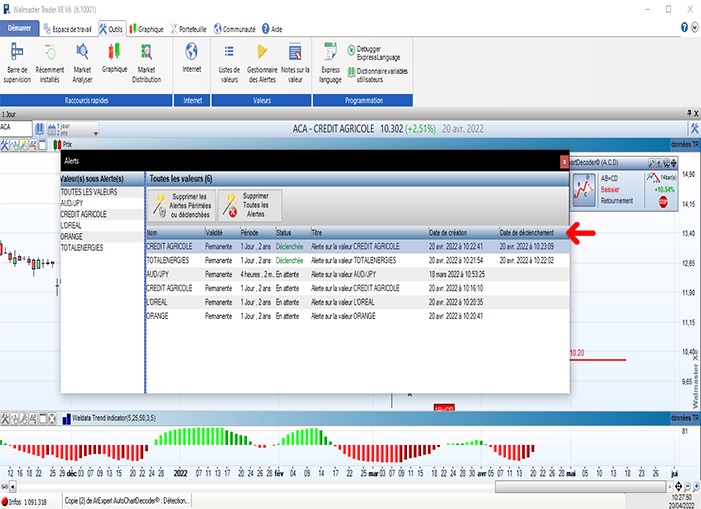Switch to Espace de travail tab

[68, 29]
